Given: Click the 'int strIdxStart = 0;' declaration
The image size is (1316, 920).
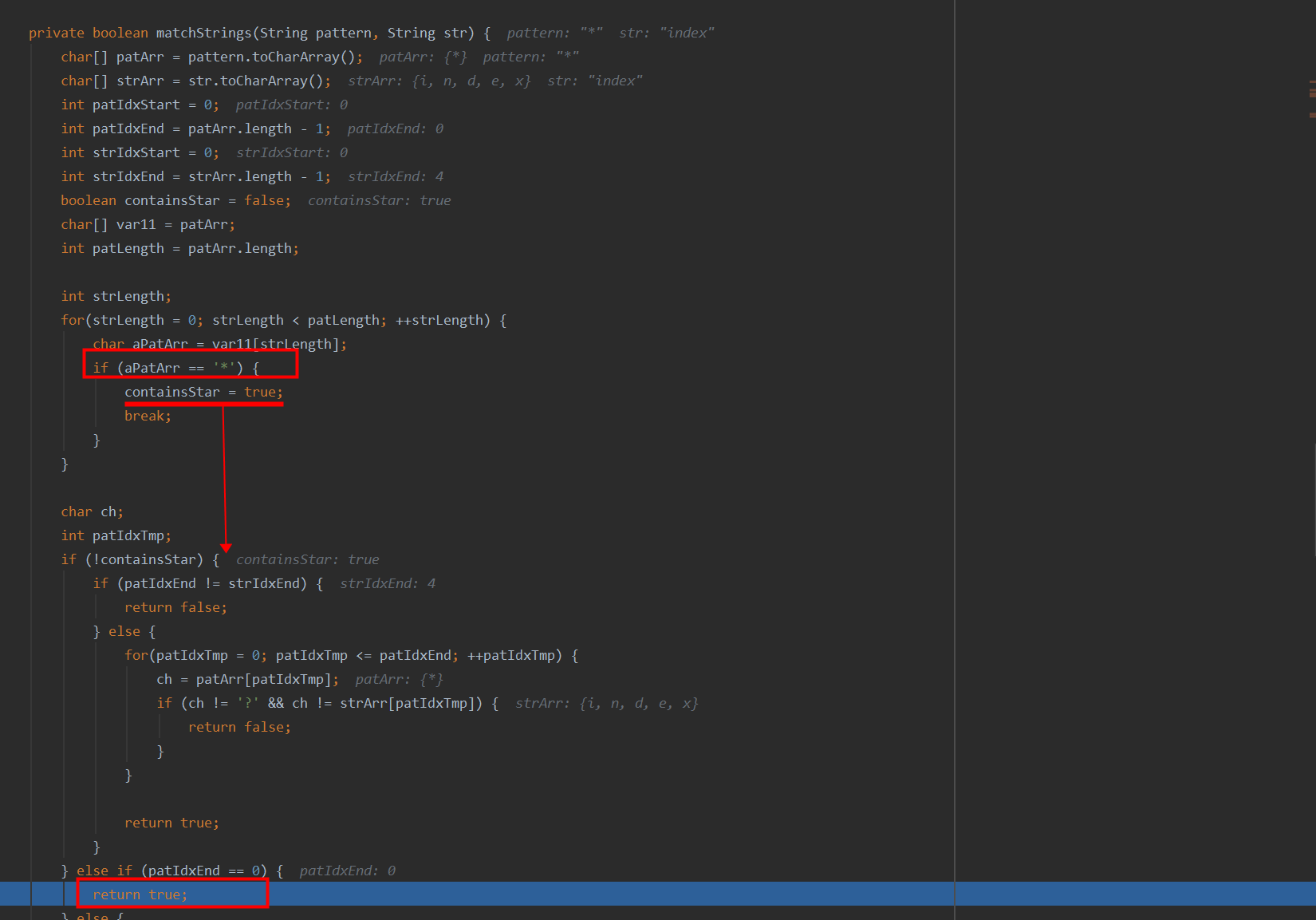Looking at the screenshot, I should [x=140, y=152].
